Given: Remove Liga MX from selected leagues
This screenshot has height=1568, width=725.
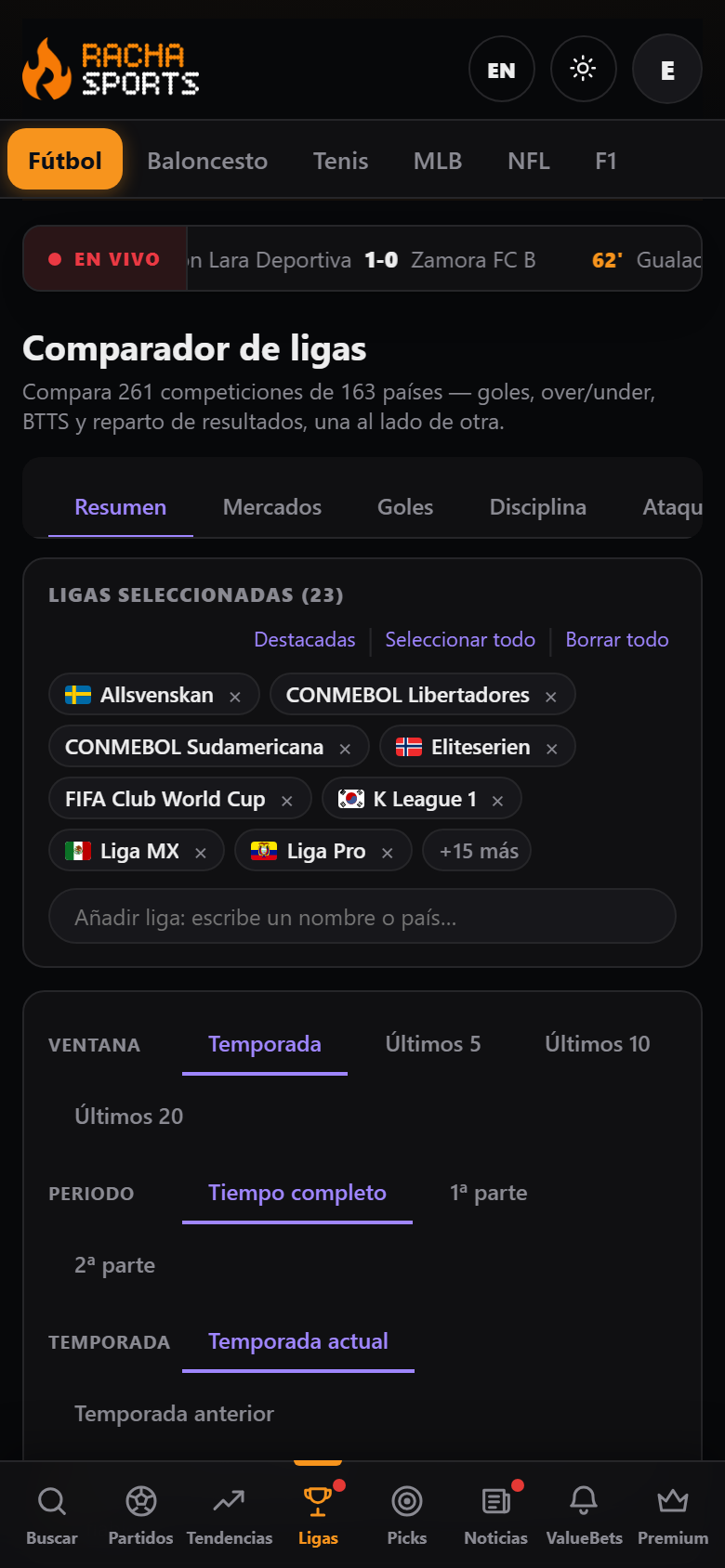Looking at the screenshot, I should point(201,853).
